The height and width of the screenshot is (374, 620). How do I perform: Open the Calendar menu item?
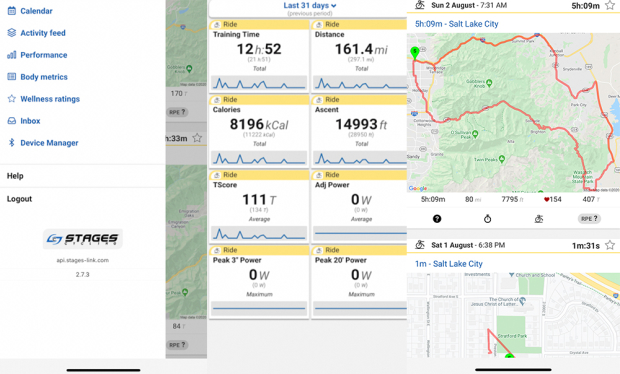[30, 11]
